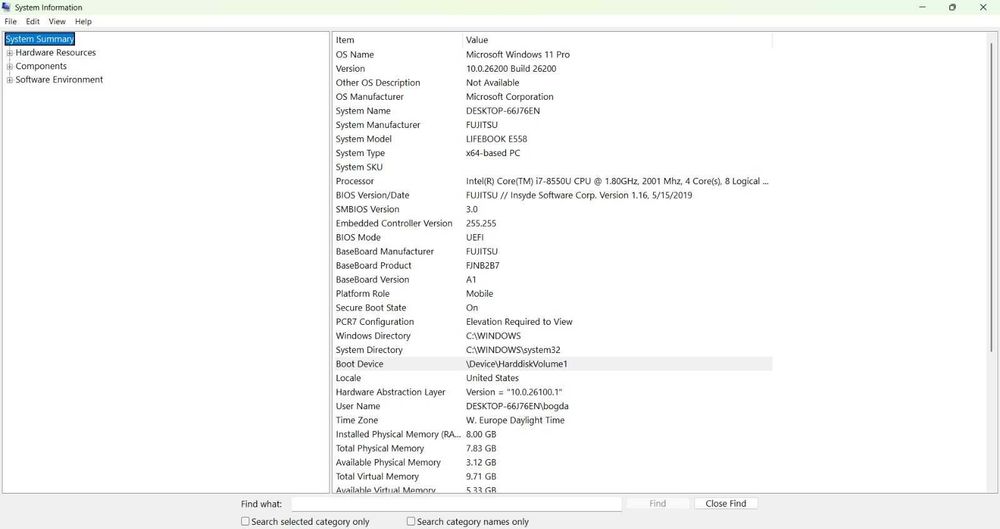1000x529 pixels.
Task: Select the Other OS Description row
Action: pyautogui.click(x=552, y=82)
